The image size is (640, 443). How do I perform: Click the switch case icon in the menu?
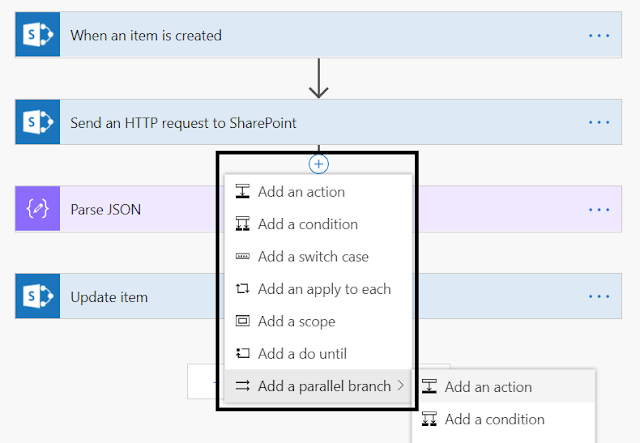click(x=242, y=257)
